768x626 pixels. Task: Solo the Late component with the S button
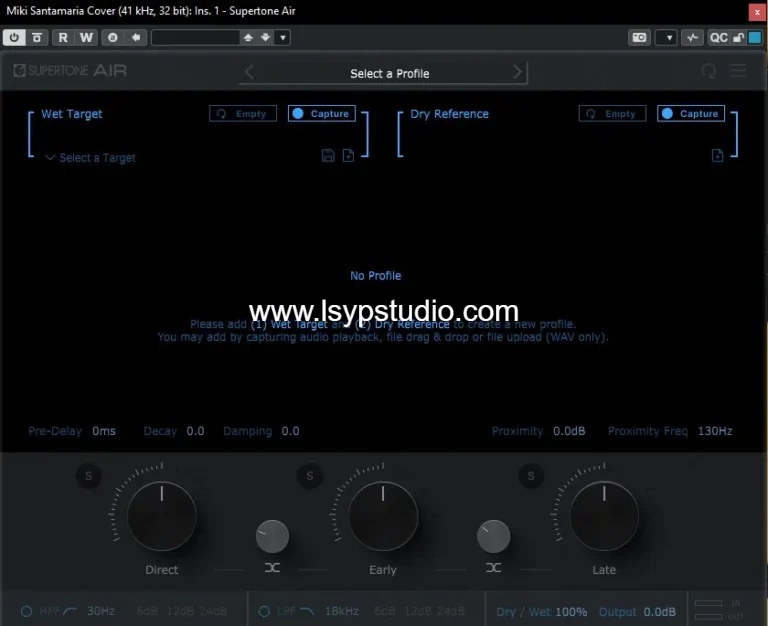(531, 476)
